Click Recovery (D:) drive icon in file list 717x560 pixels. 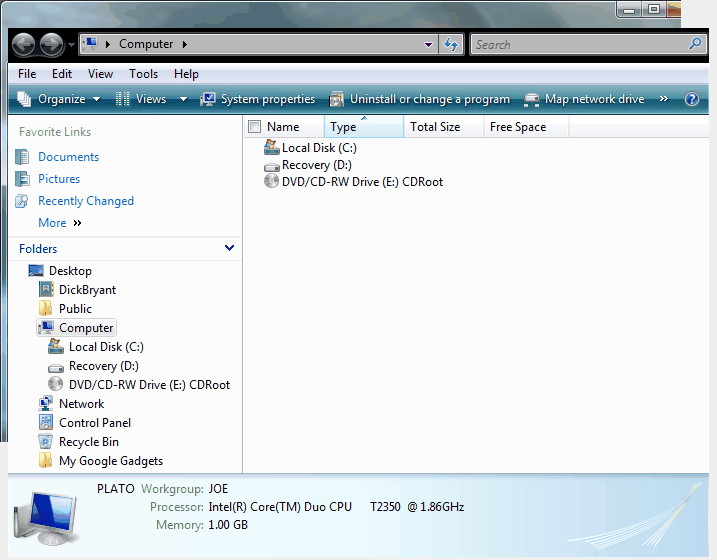tap(272, 166)
